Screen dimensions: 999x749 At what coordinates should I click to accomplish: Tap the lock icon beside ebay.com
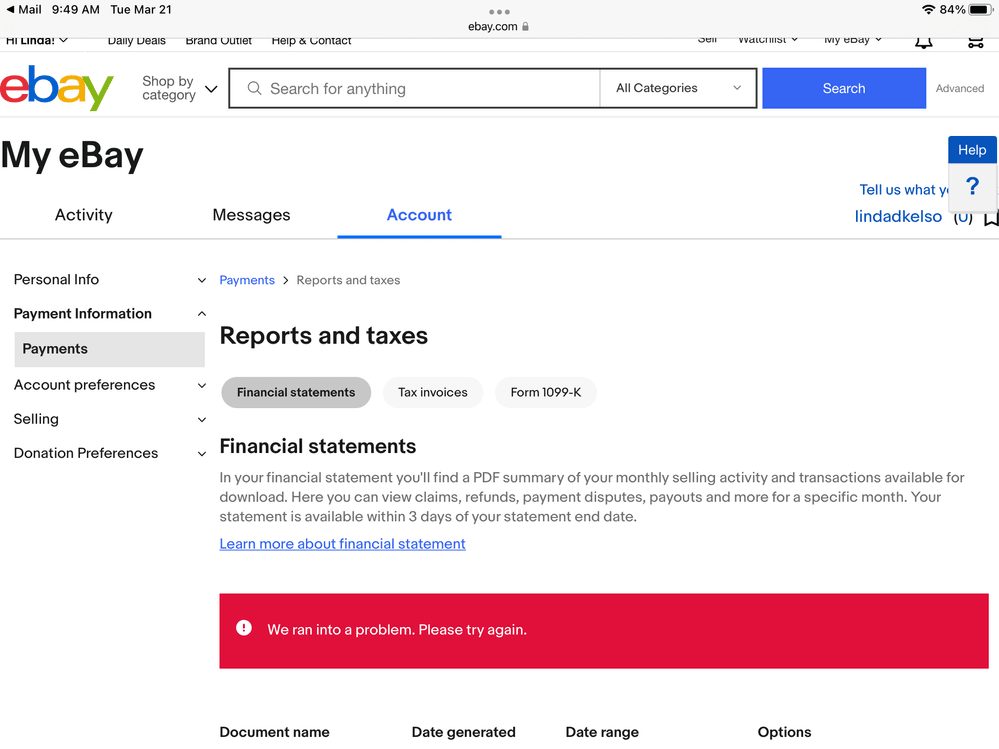tap(525, 27)
